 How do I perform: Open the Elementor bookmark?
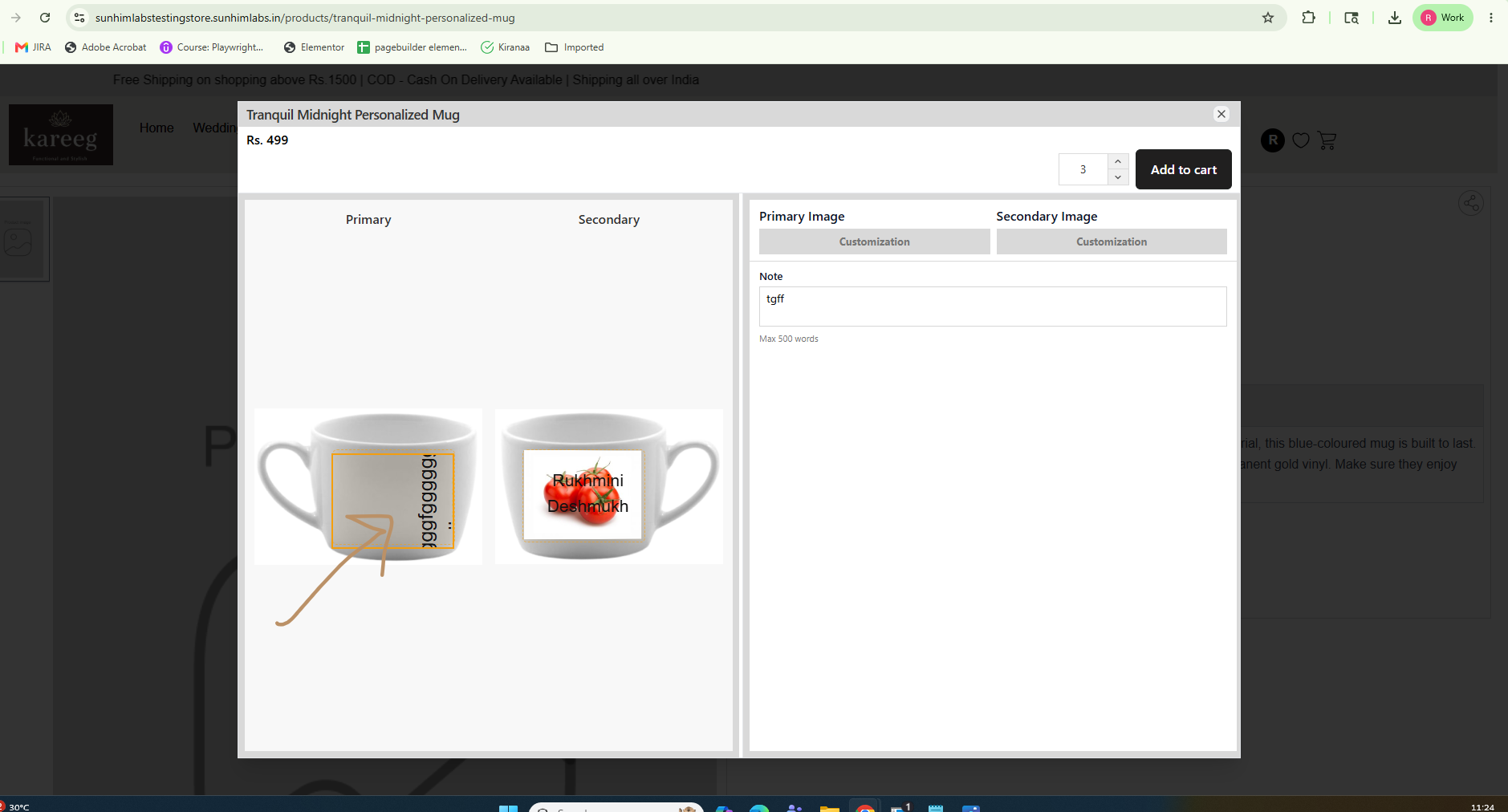(x=314, y=47)
